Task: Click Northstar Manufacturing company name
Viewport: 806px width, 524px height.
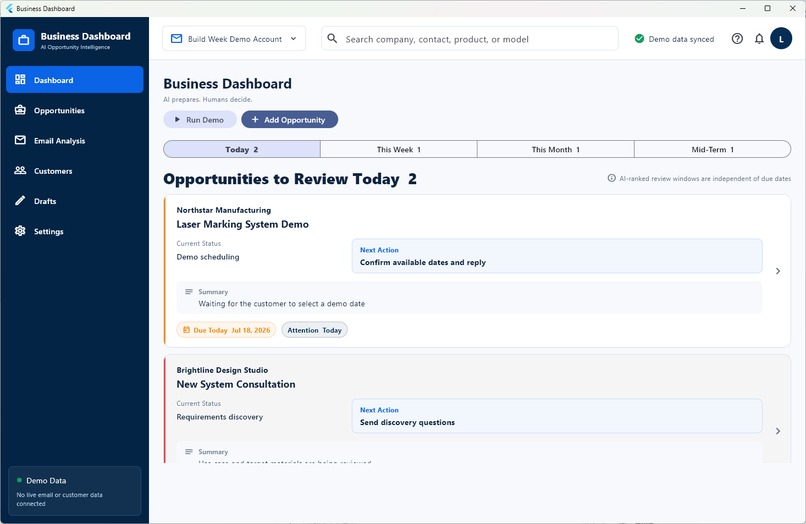Action: click(224, 210)
